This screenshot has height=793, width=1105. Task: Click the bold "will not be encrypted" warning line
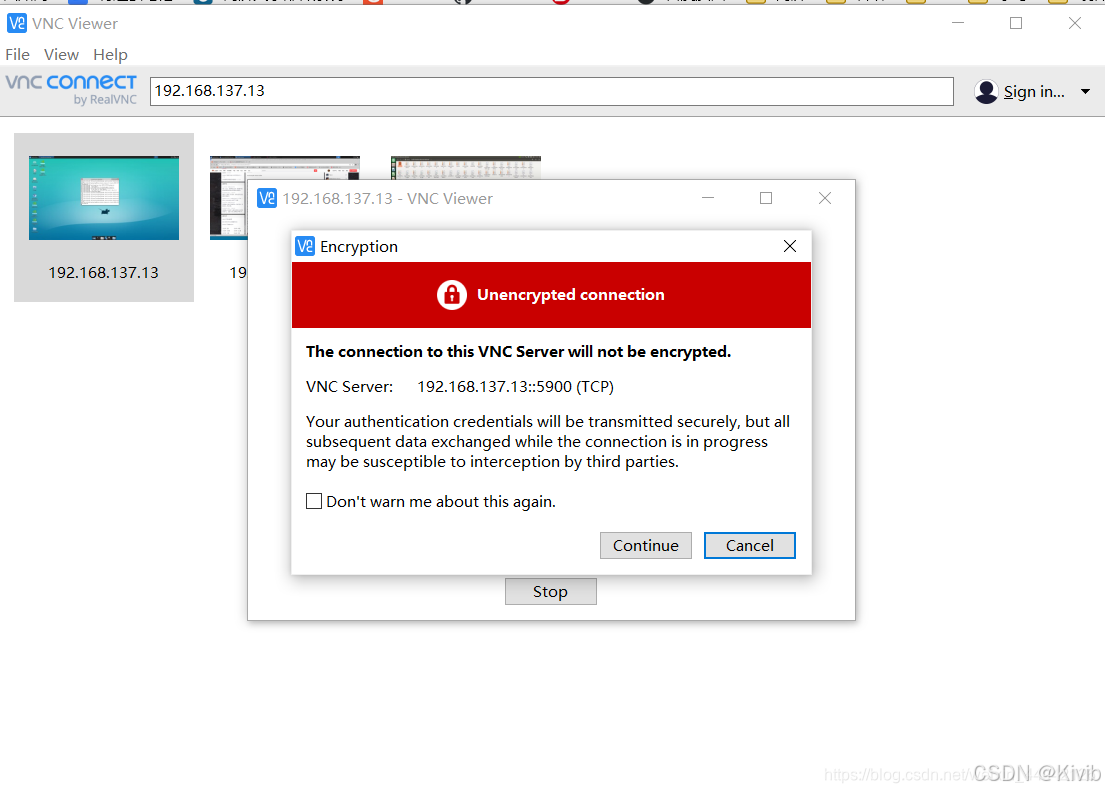[x=519, y=351]
